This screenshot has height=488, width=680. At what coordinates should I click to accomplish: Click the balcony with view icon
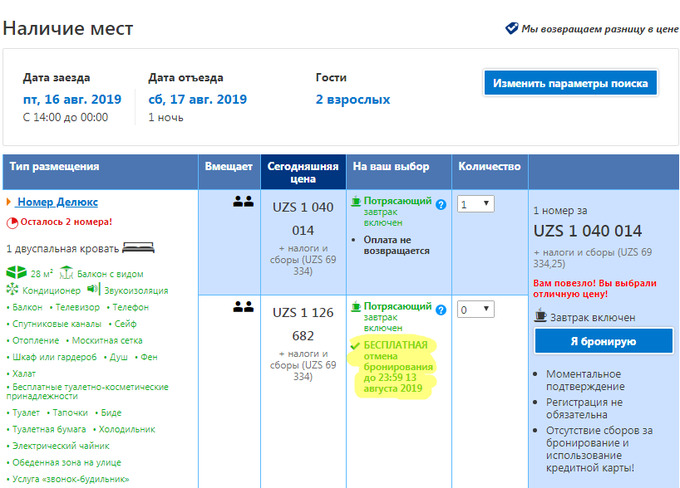(66, 272)
